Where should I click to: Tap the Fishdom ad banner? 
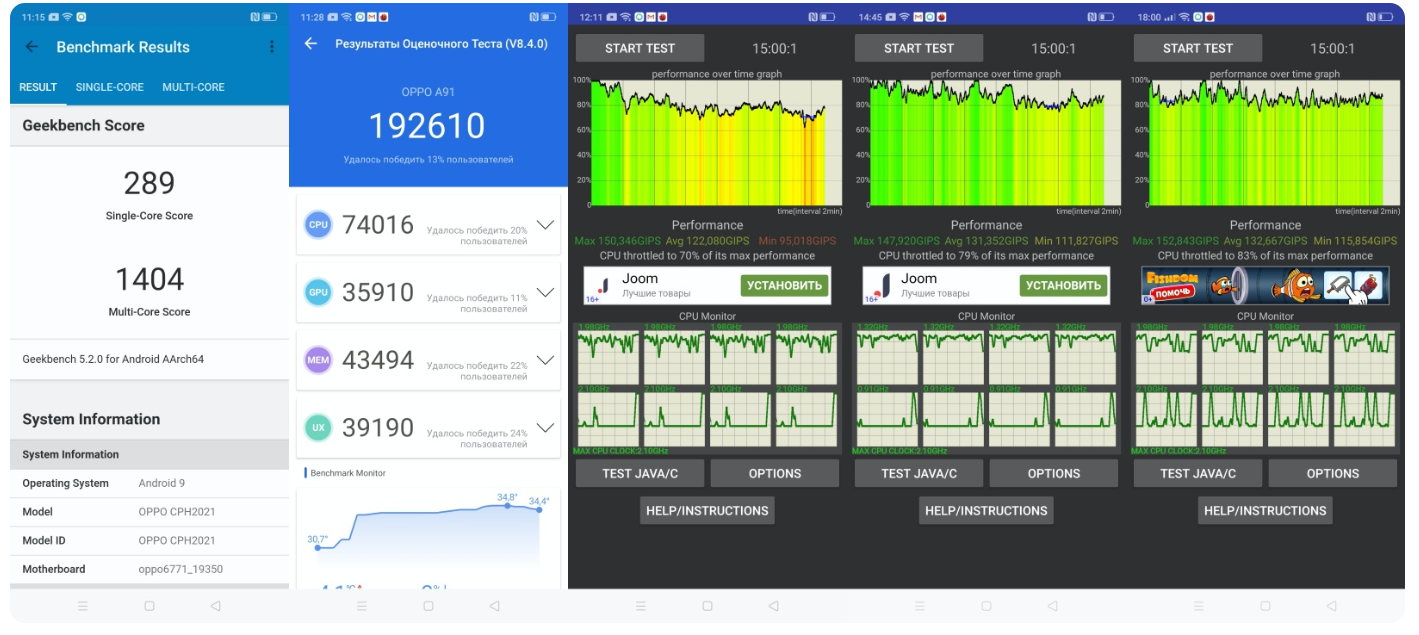coord(1265,286)
